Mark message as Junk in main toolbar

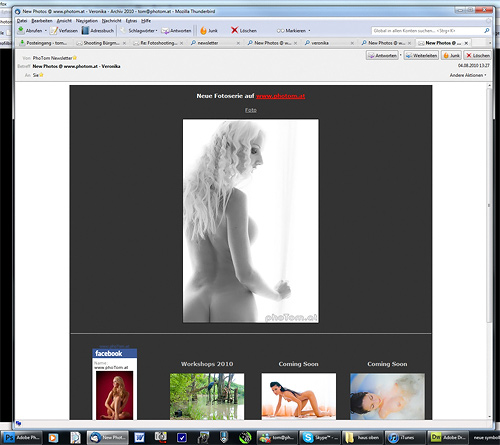pos(209,31)
